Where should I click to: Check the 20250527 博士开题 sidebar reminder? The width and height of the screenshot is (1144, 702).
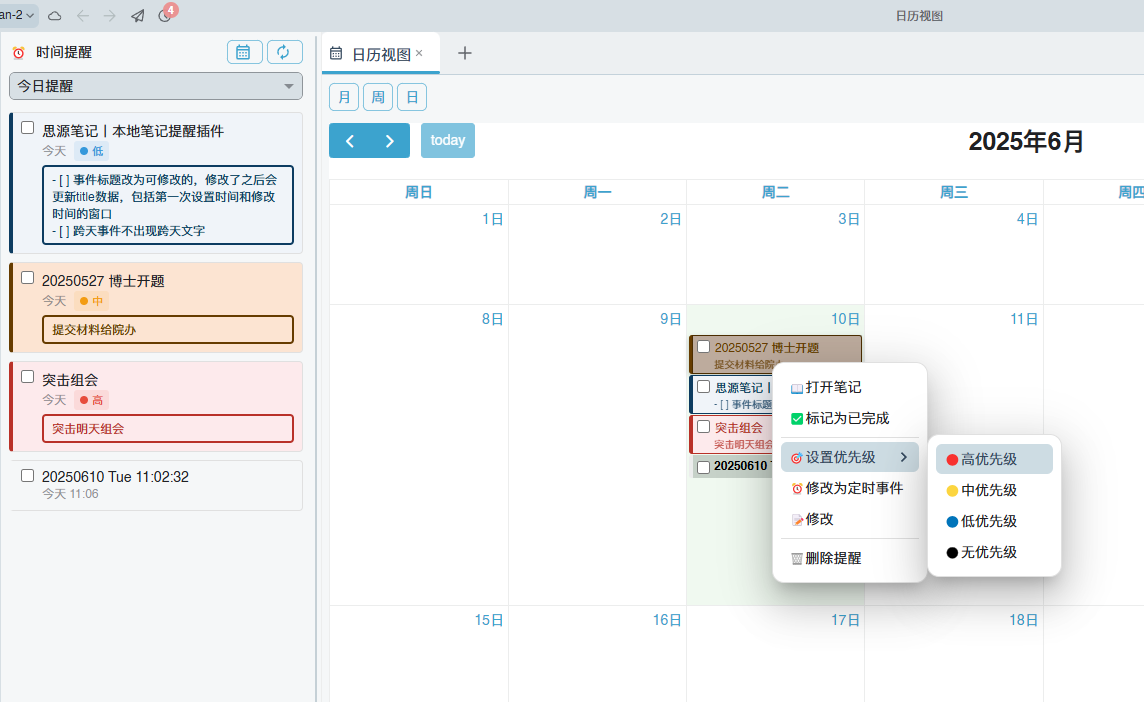pyautogui.click(x=28, y=278)
